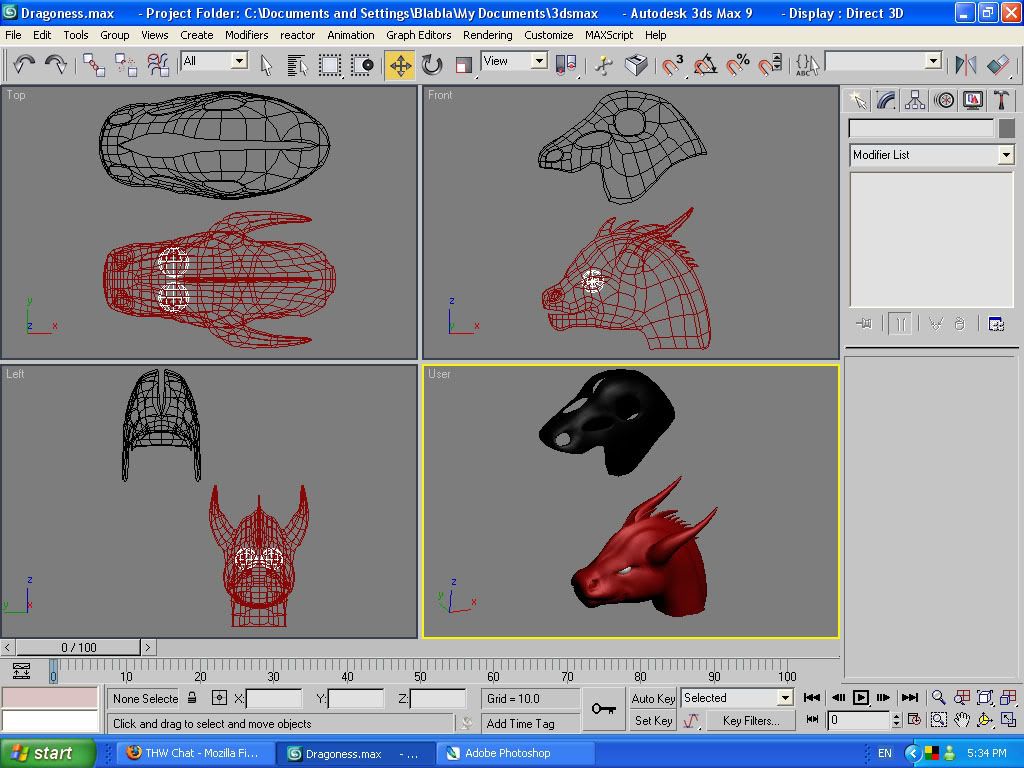Switch to the Utilities hammer tab

[1001, 100]
